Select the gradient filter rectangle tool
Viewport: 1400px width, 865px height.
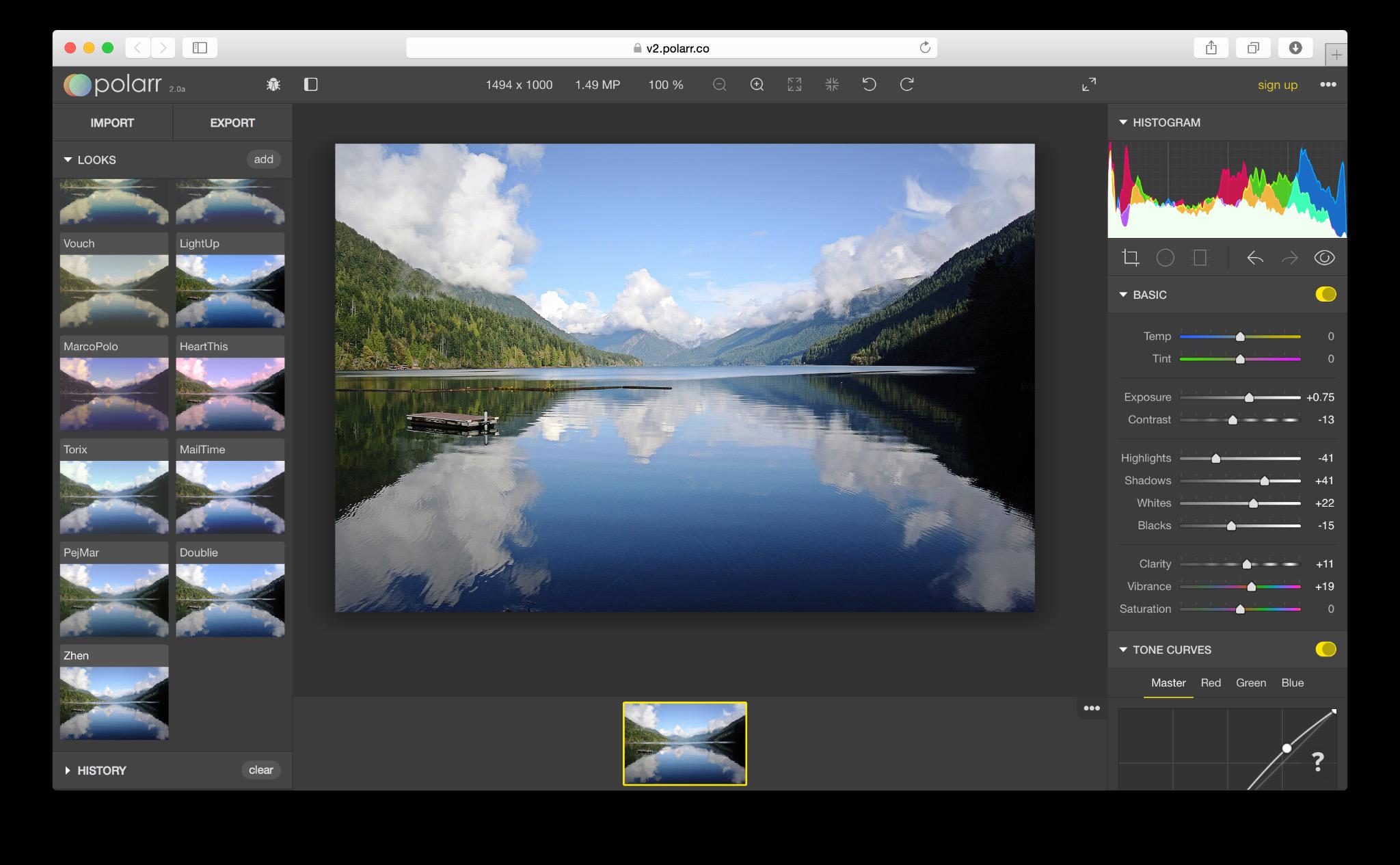pos(1200,258)
